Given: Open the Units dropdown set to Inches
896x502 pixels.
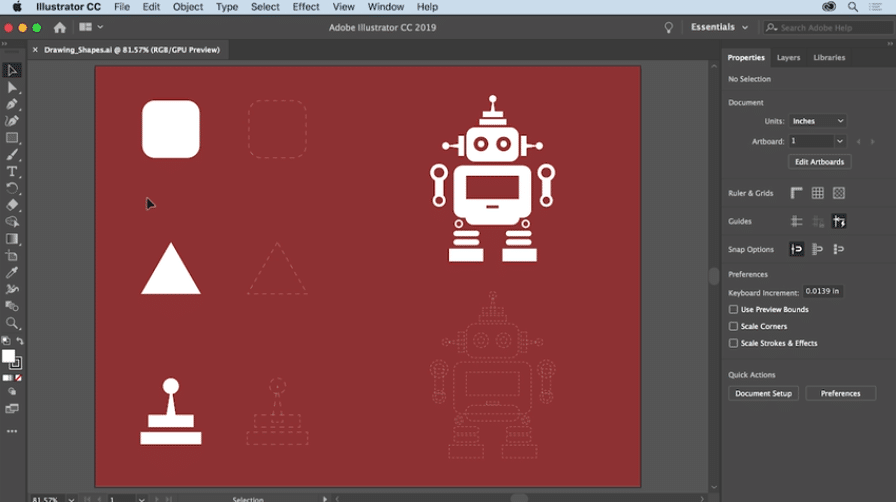Looking at the screenshot, I should tap(818, 121).
